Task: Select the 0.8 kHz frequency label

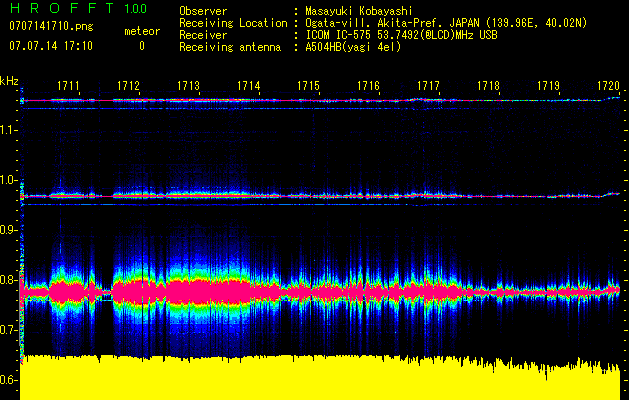Action: coord(10,280)
